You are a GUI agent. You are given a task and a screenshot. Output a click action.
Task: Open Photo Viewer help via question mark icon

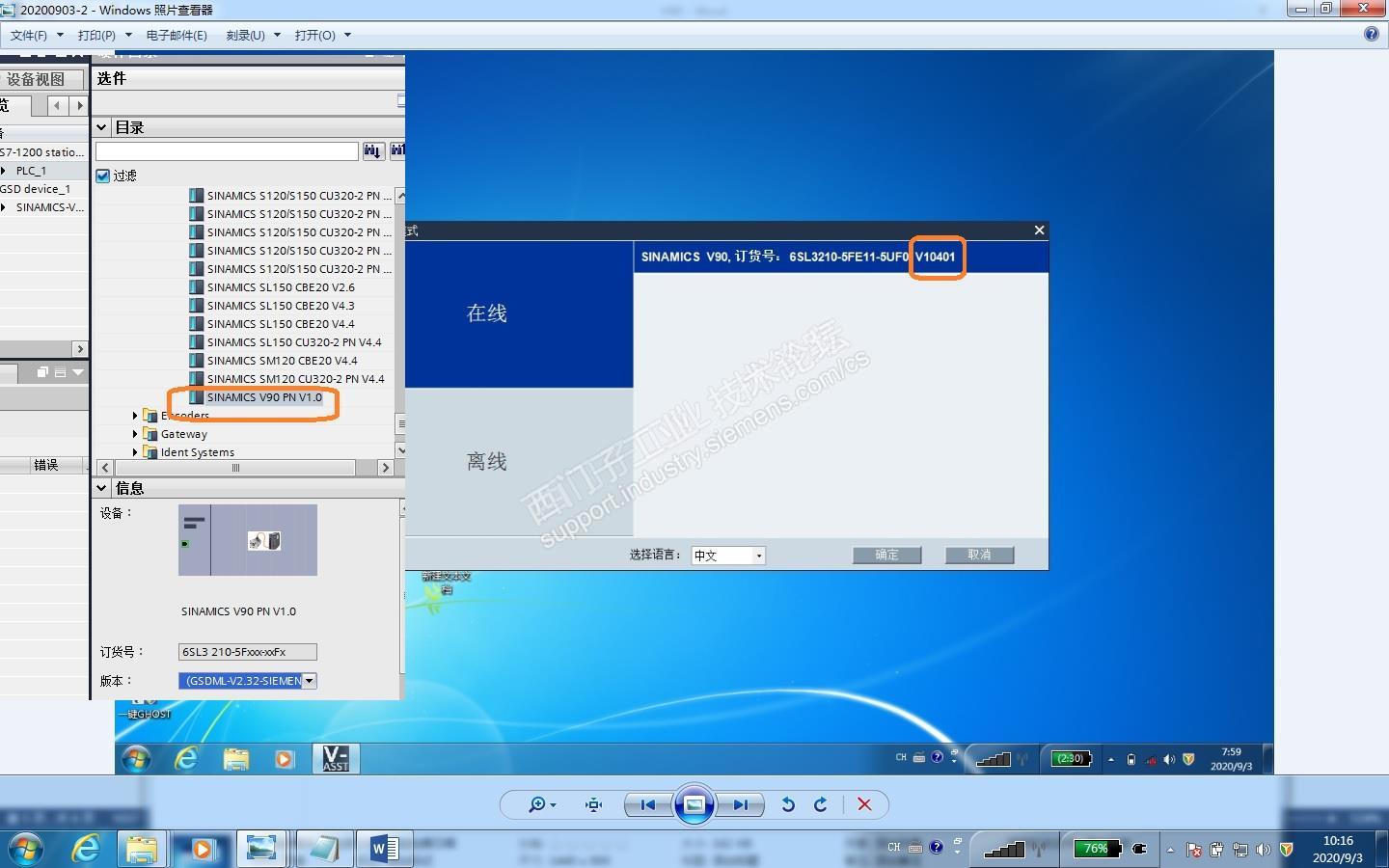click(1372, 34)
